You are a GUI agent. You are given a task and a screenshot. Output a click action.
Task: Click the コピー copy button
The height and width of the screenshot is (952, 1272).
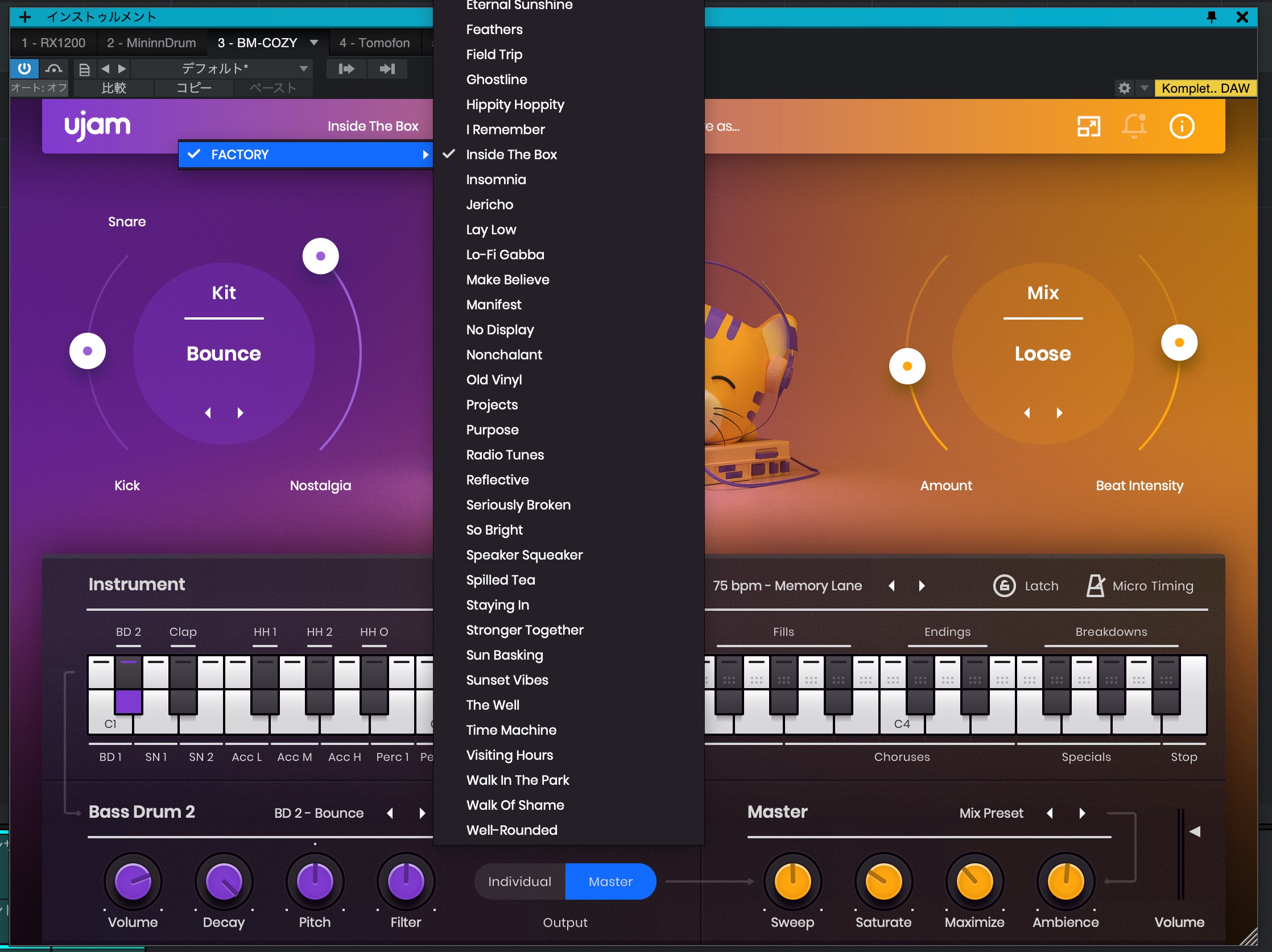193,88
